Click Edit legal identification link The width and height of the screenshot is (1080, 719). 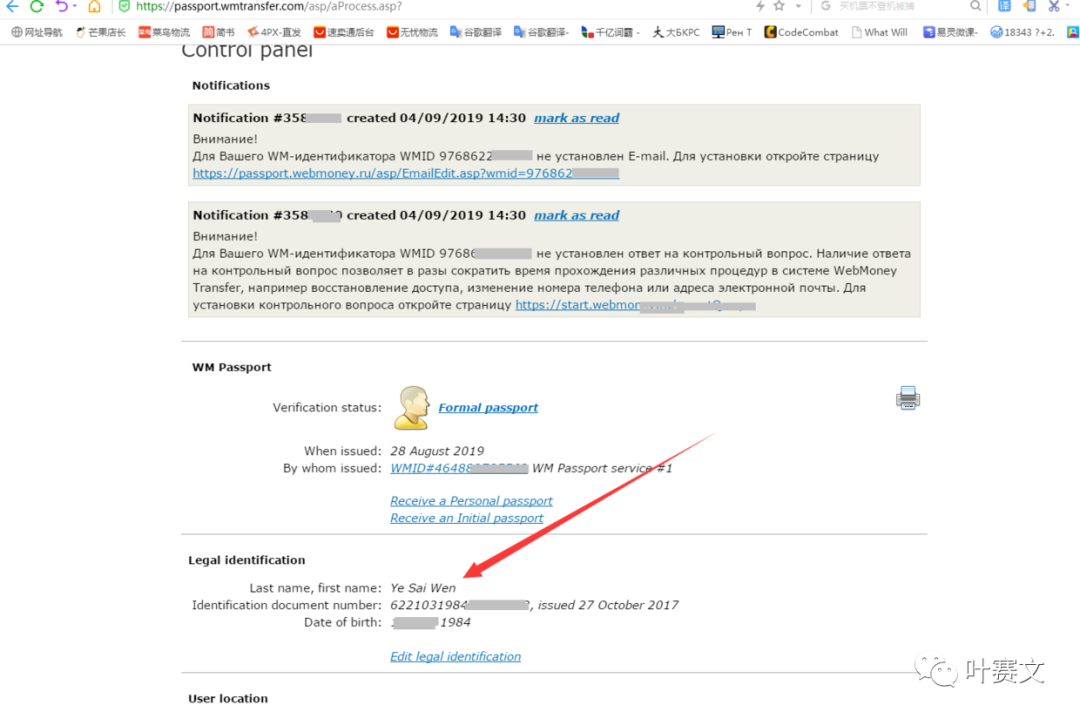(455, 657)
